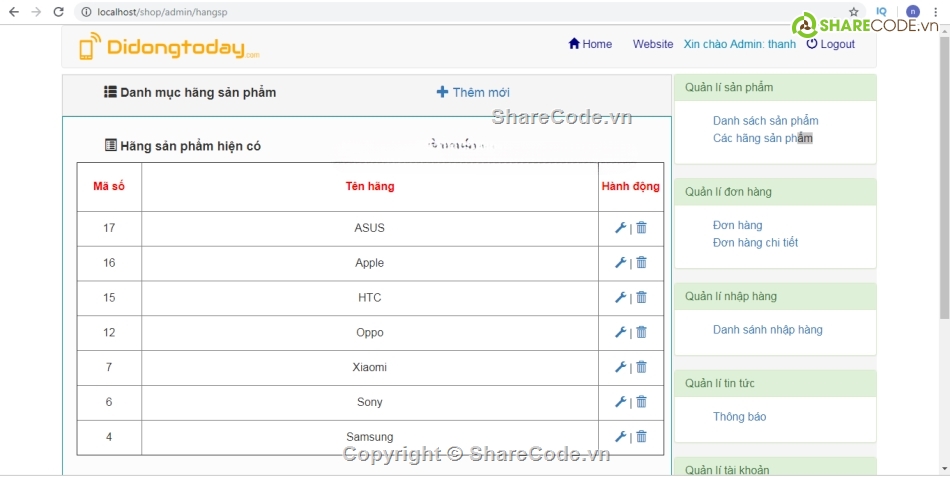Click ID cell 16
This screenshot has width=950, height=477.
109,263
